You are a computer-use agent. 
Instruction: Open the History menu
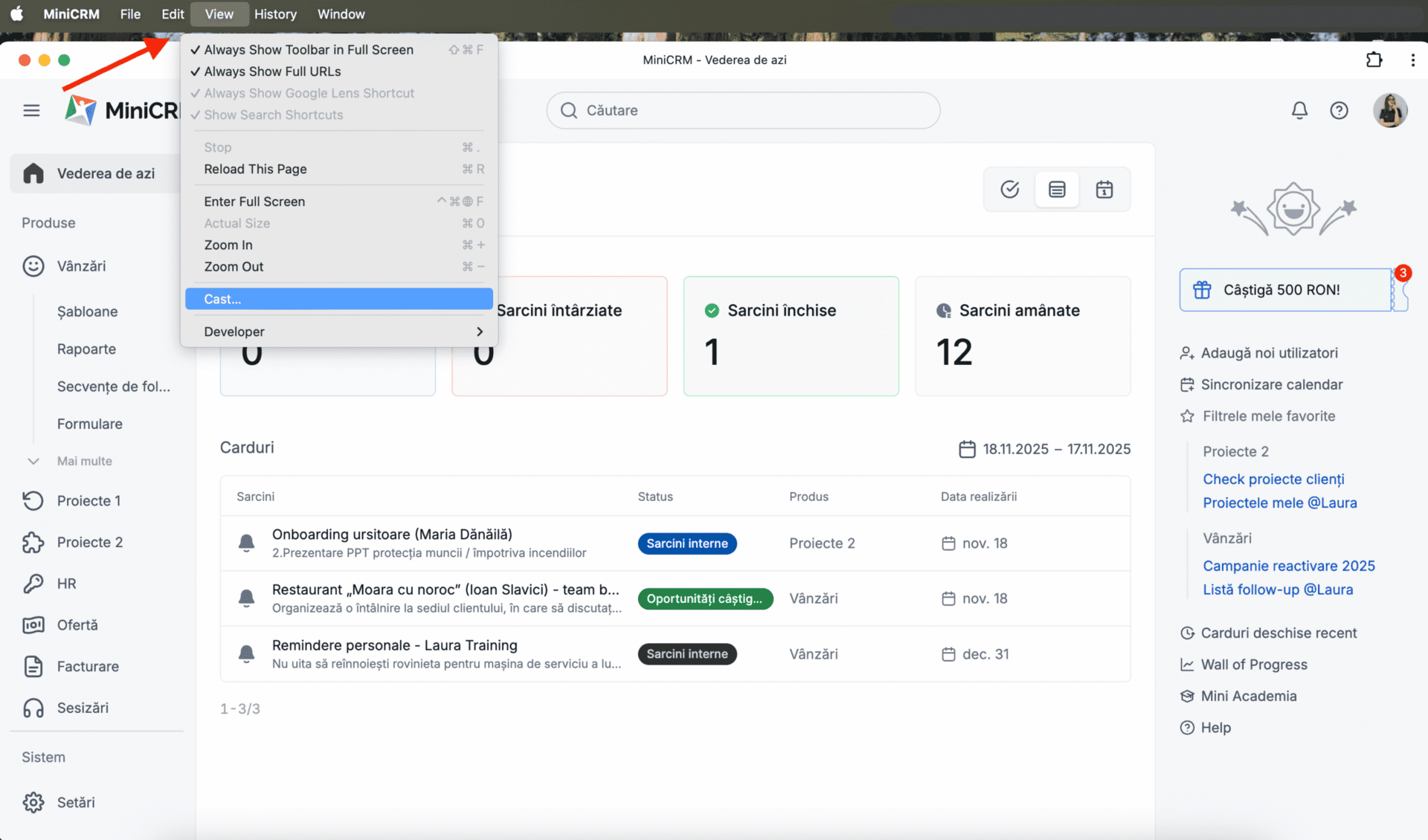coord(275,14)
